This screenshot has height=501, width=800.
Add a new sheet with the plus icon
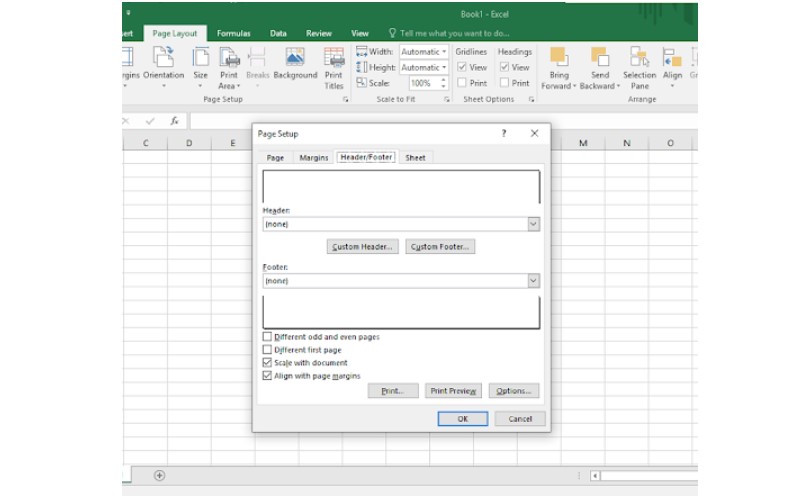click(x=159, y=475)
